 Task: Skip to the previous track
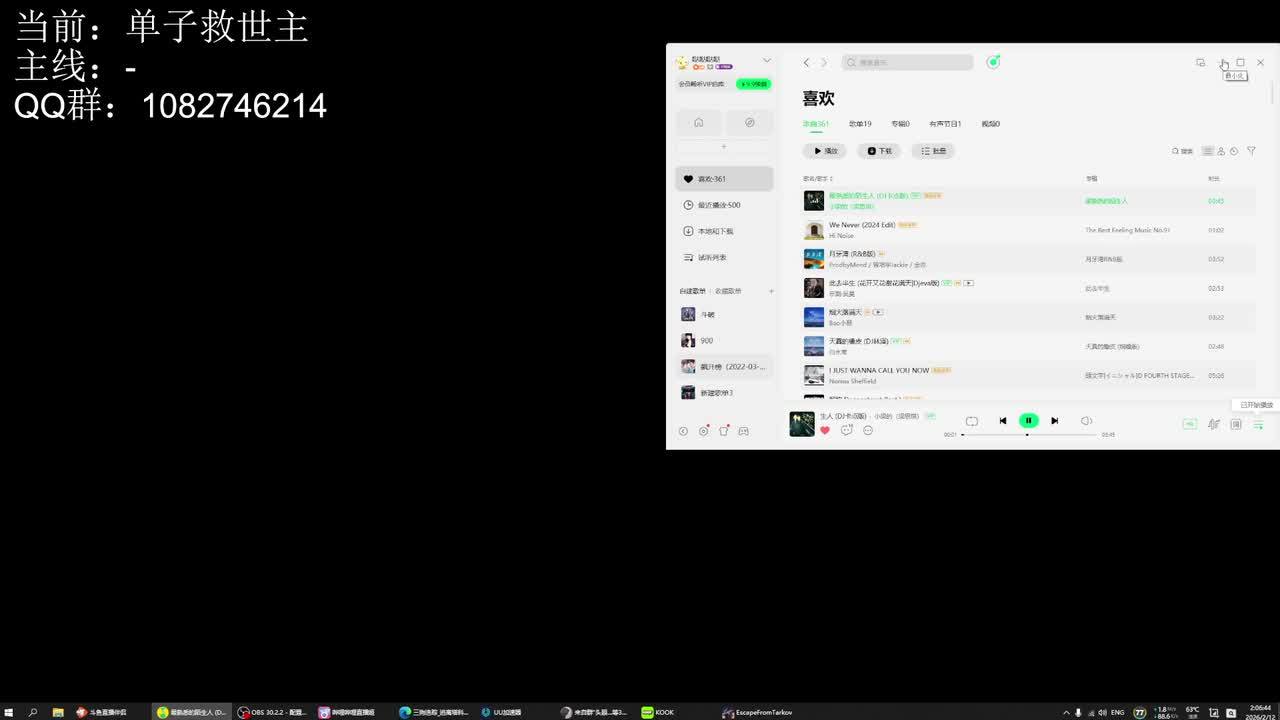pos(1002,421)
